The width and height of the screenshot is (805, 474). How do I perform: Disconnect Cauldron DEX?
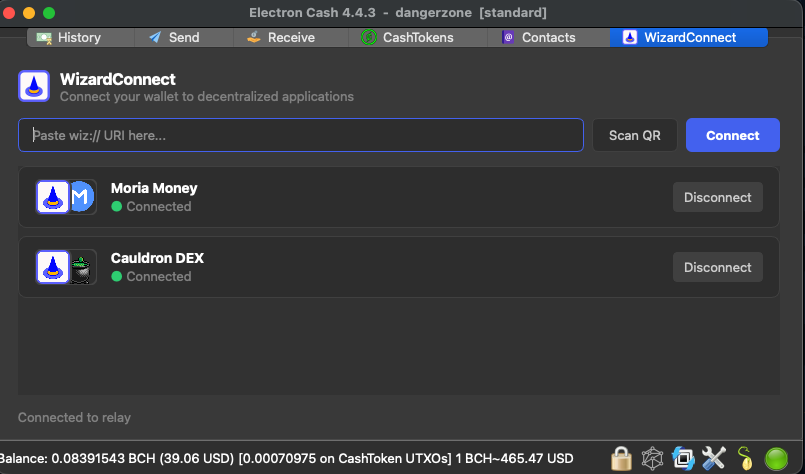[718, 267]
